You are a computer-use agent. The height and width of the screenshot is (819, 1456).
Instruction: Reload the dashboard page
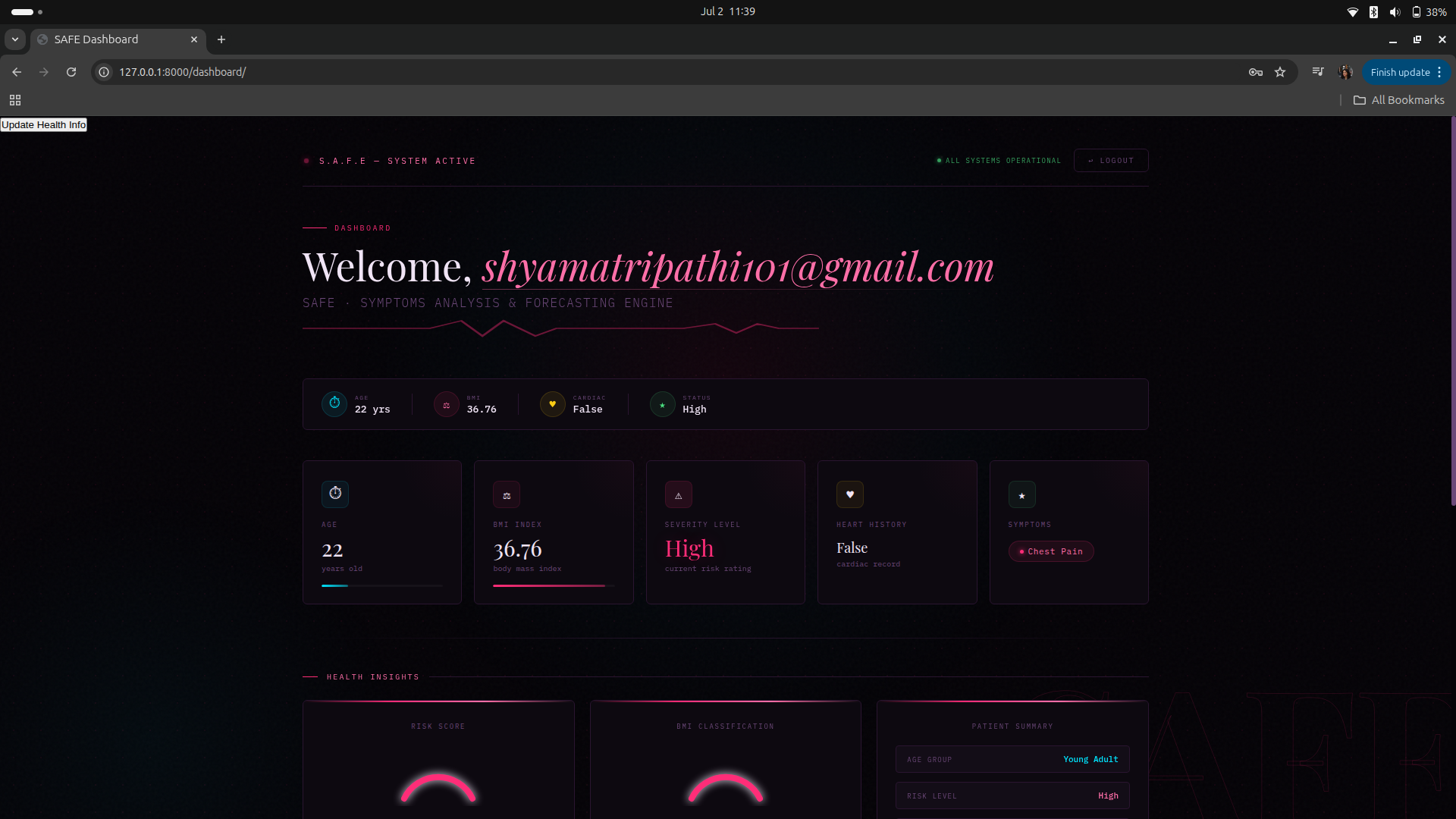coord(71,72)
